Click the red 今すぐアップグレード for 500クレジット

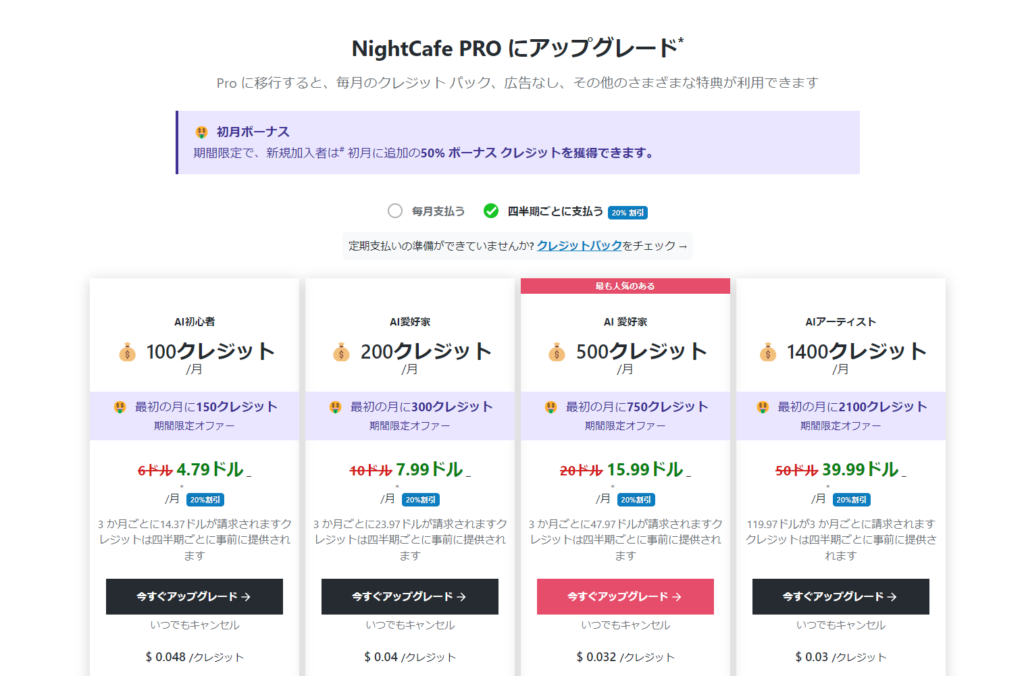[x=625, y=596]
